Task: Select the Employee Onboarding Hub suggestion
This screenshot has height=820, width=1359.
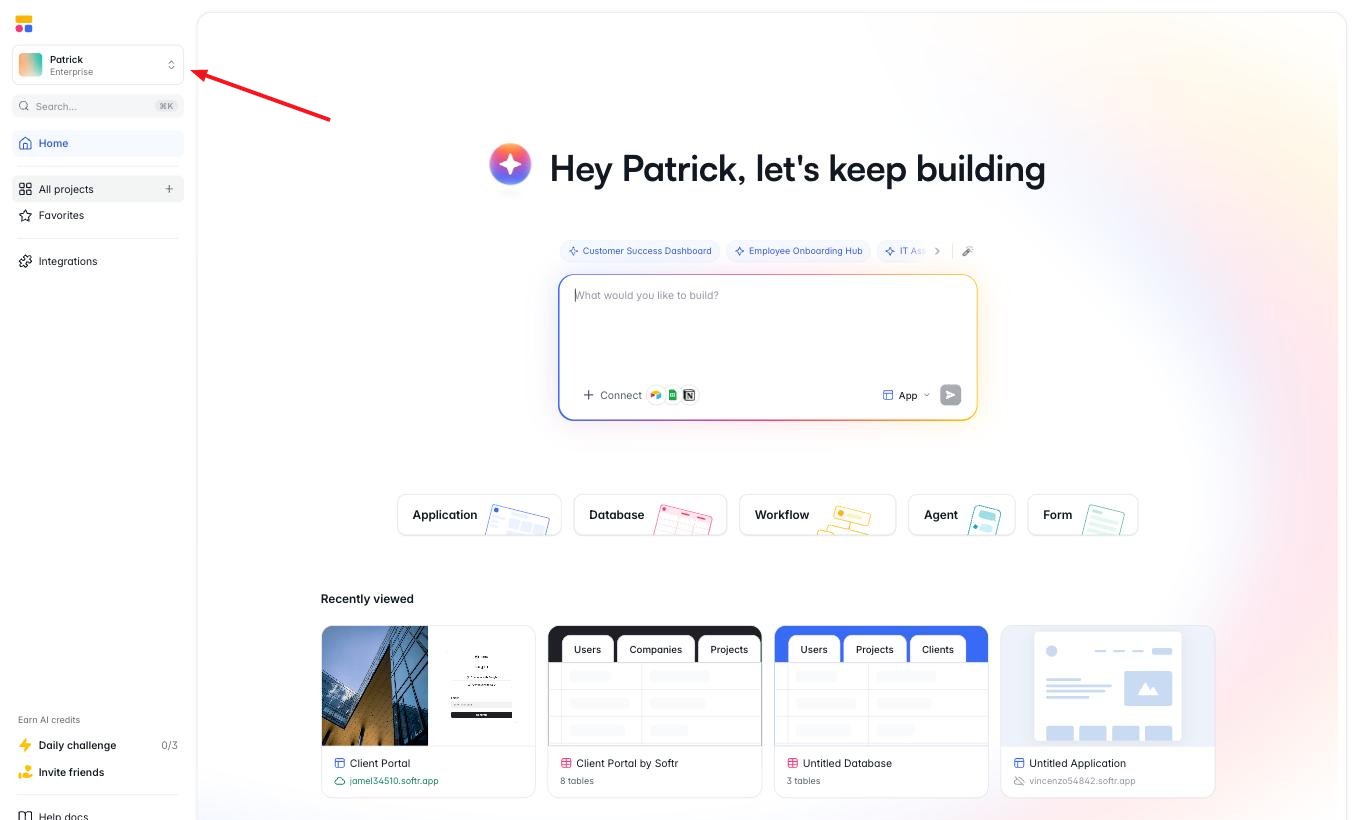Action: (799, 251)
